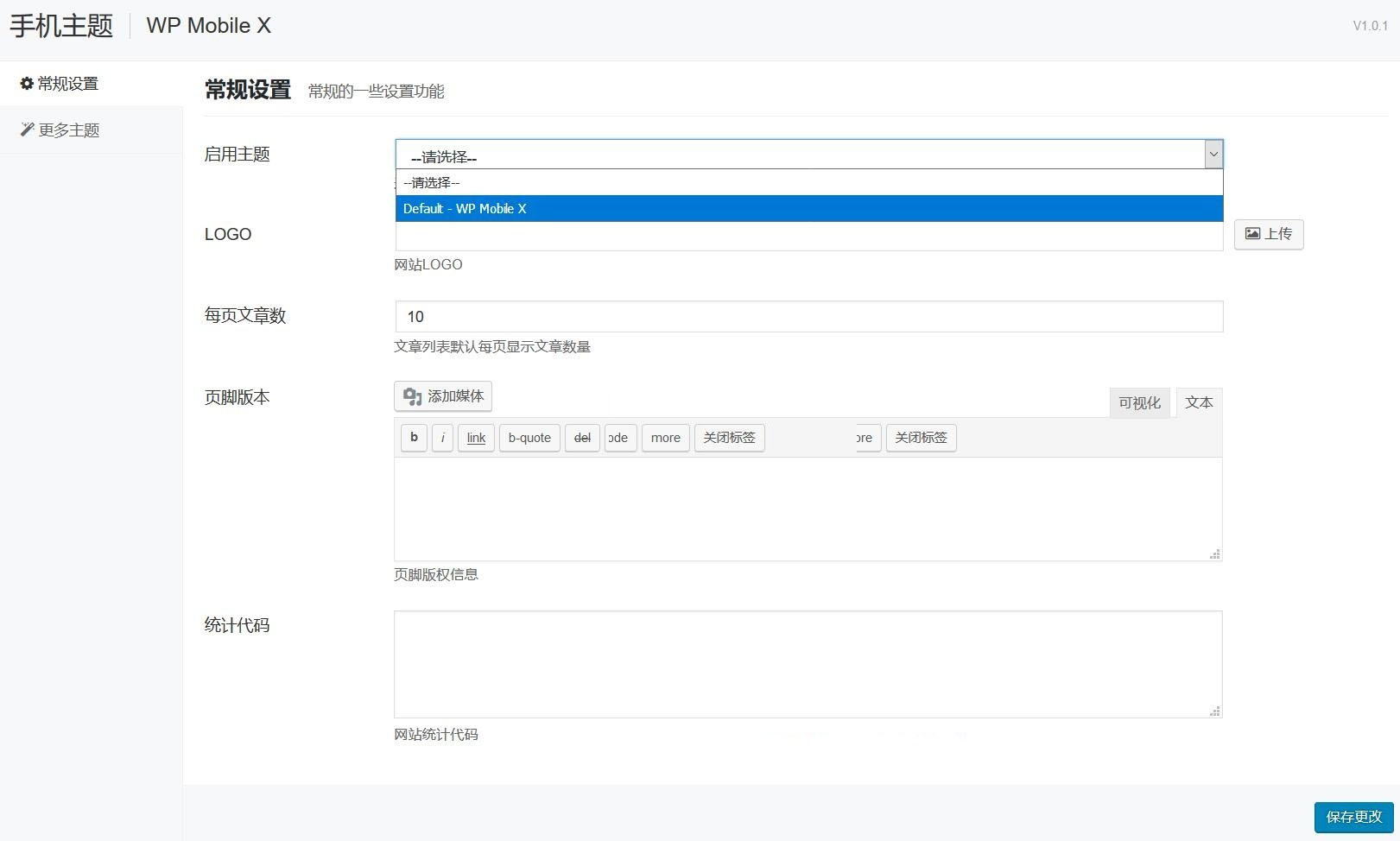This screenshot has width=1400, height=841.
Task: Click the 添加媒体 media icon
Action: click(x=413, y=396)
